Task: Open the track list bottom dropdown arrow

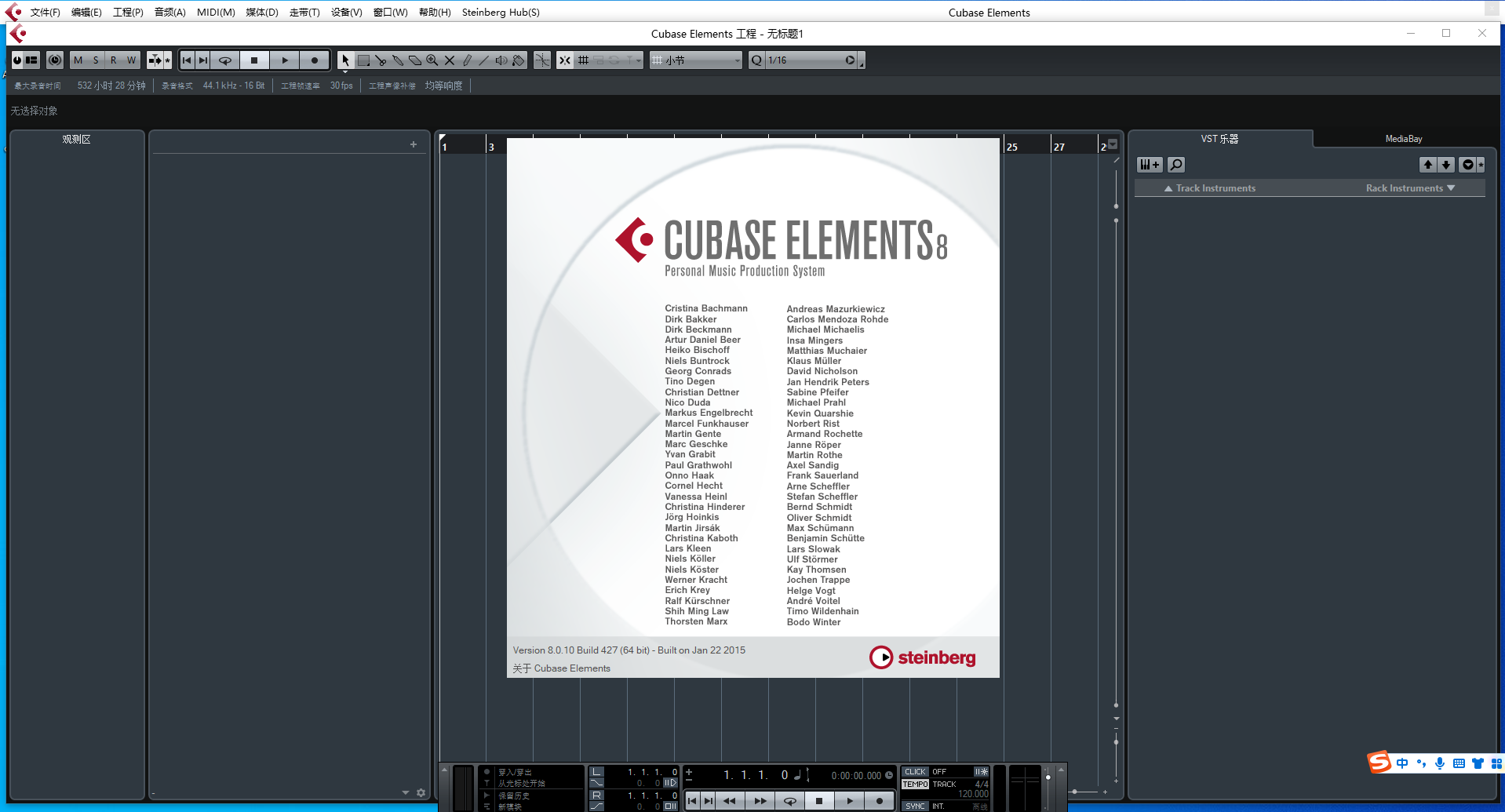Action: [x=406, y=793]
